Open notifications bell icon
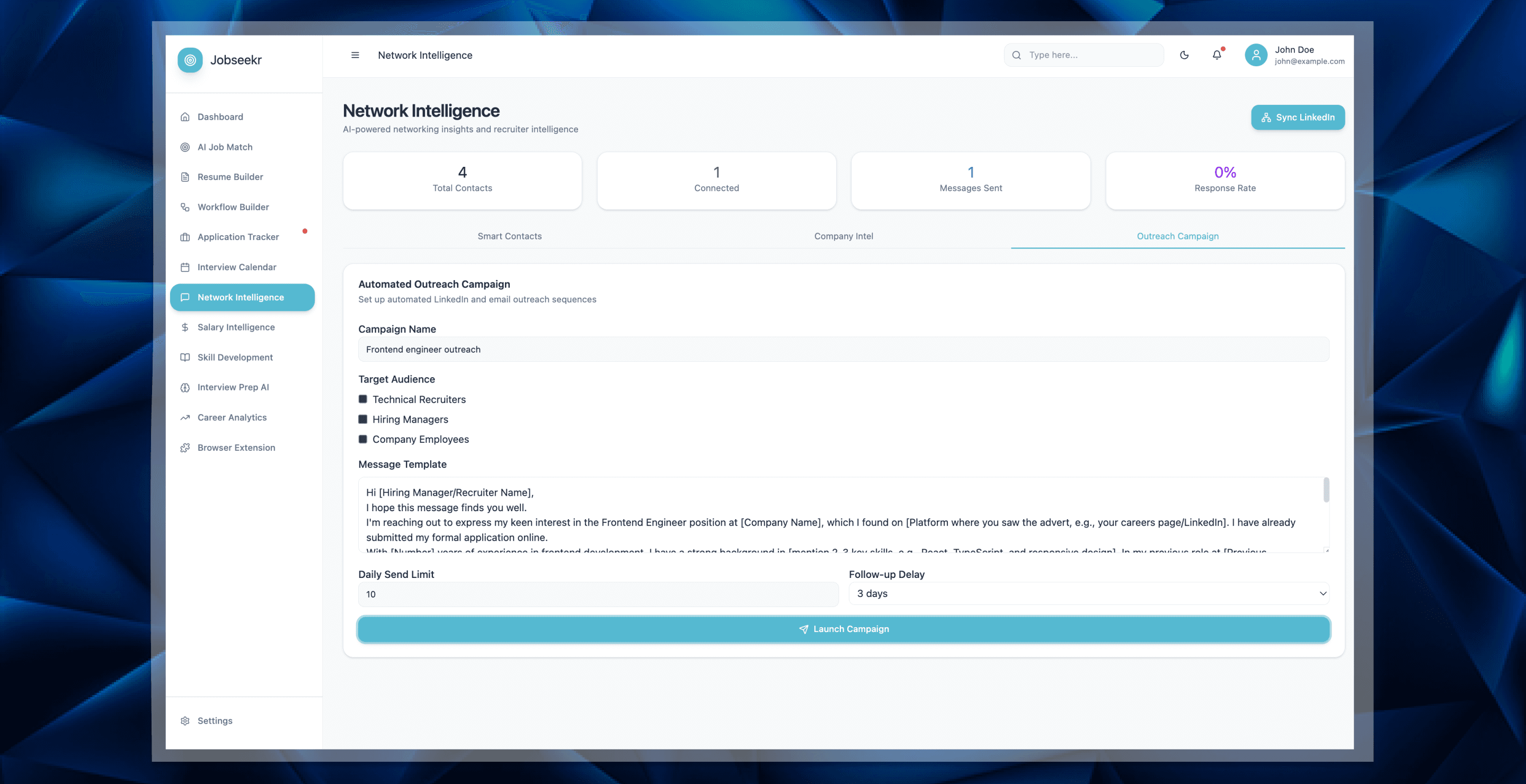The image size is (1526, 784). pos(1216,55)
